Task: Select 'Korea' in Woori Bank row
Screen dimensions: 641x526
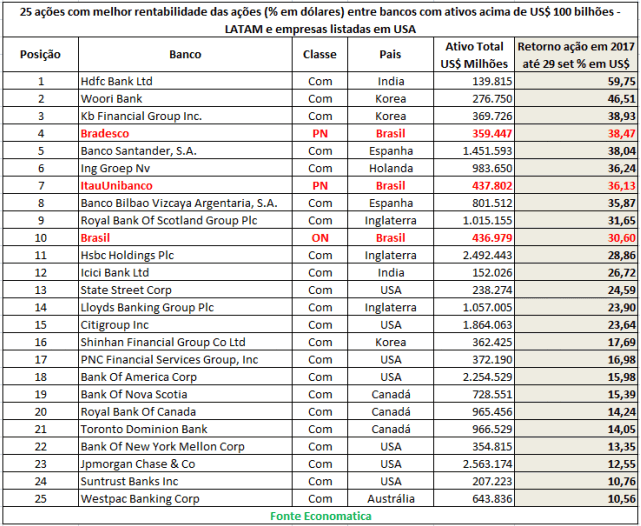Action: (390, 98)
